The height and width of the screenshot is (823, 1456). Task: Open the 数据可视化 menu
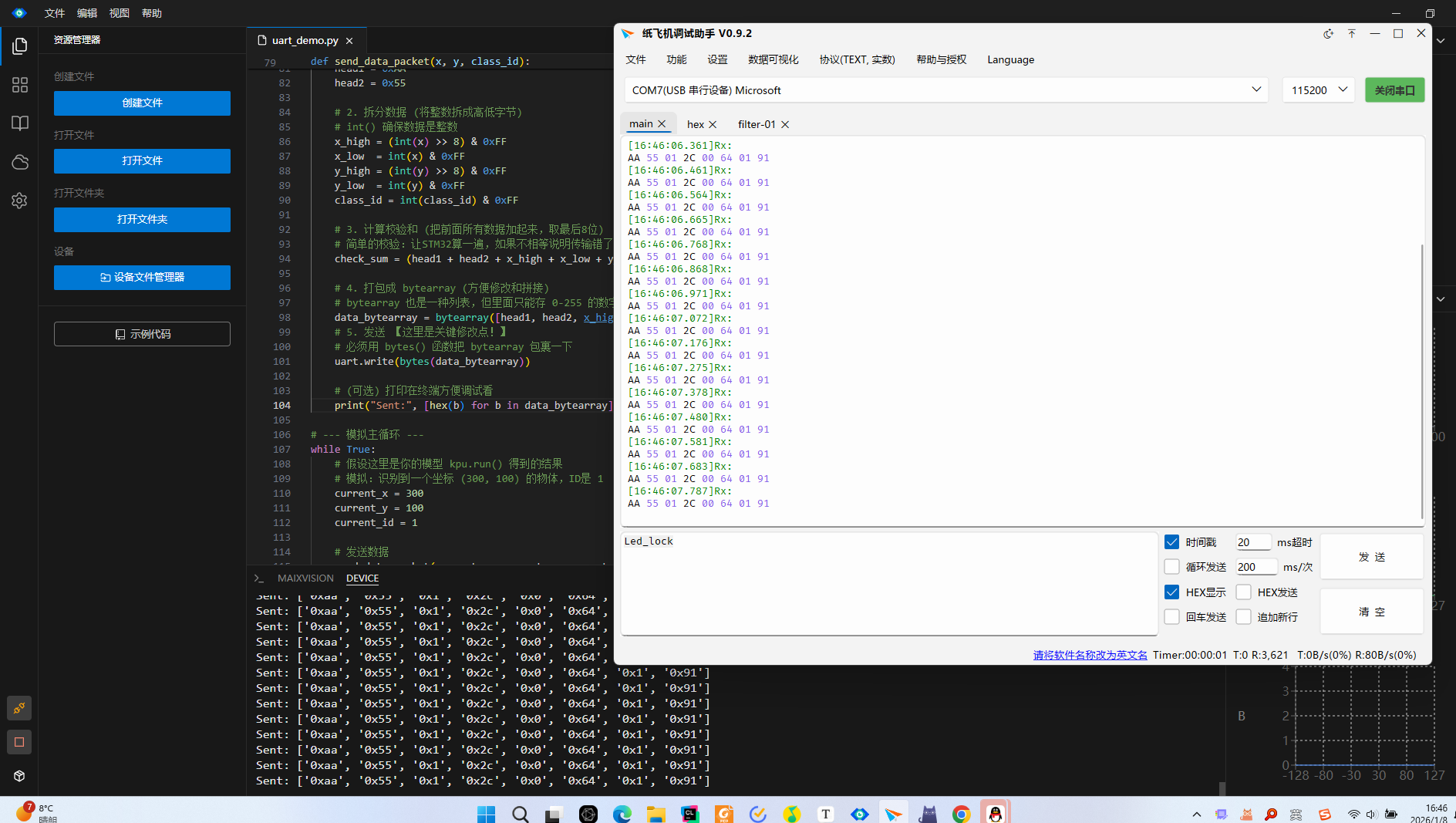(773, 59)
